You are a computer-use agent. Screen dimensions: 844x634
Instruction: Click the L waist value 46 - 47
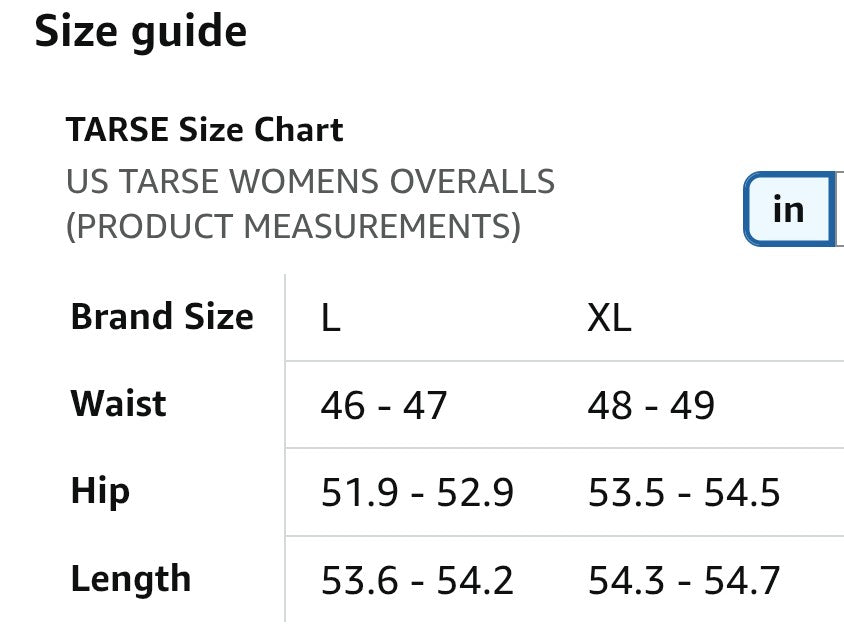(x=384, y=405)
